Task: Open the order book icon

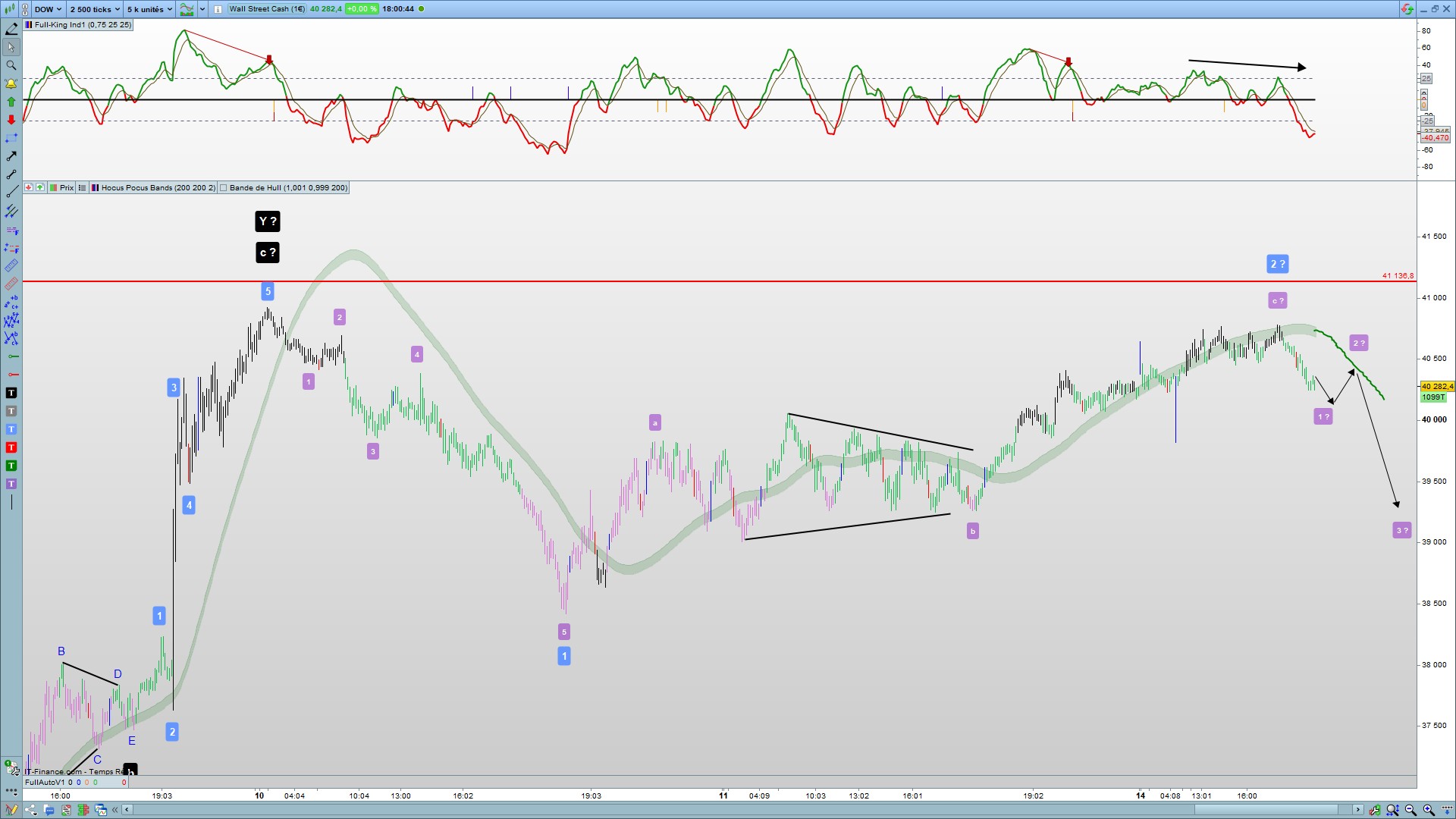Action: tap(83, 810)
